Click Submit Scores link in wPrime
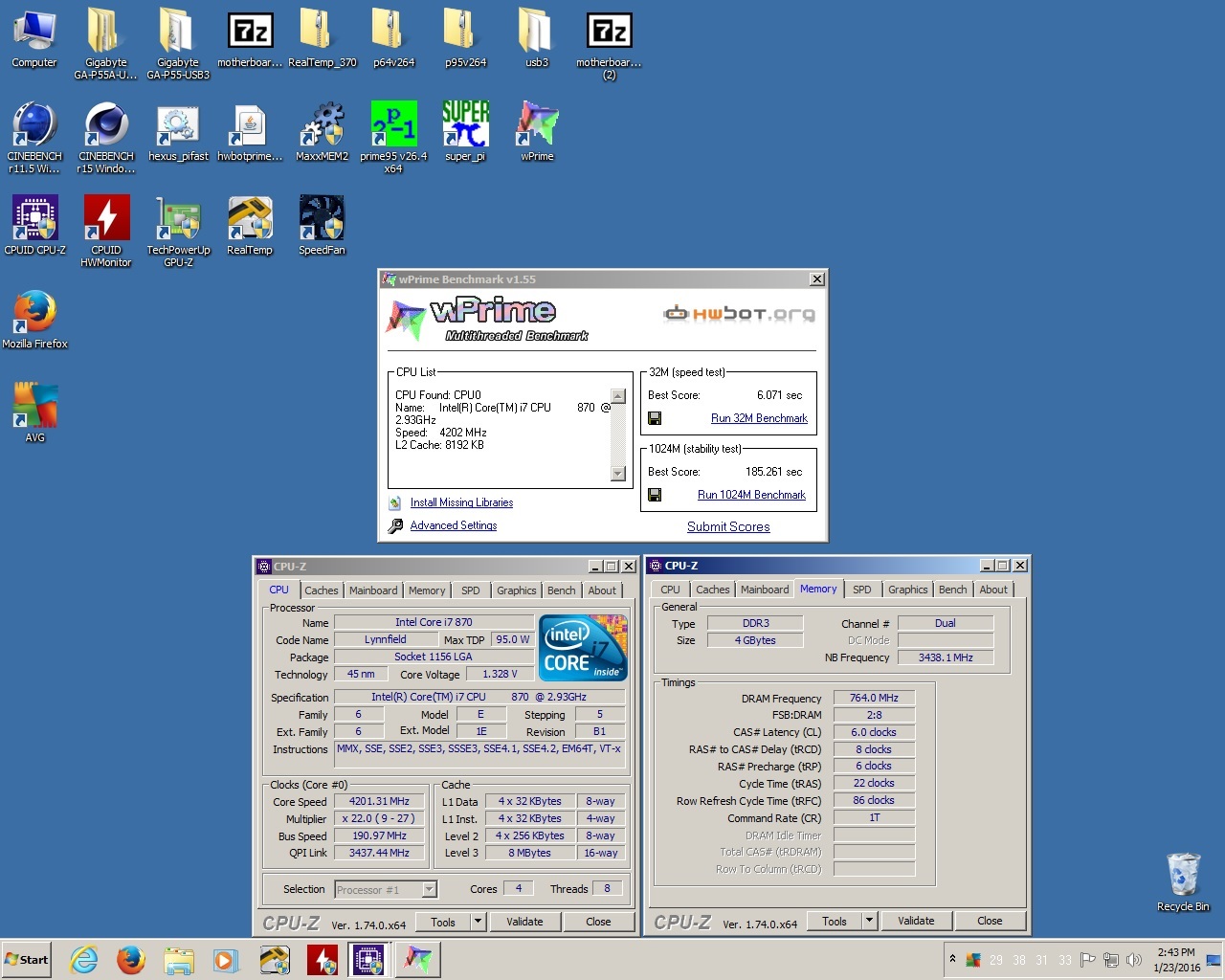Viewport: 1225px width, 980px height. tap(728, 526)
